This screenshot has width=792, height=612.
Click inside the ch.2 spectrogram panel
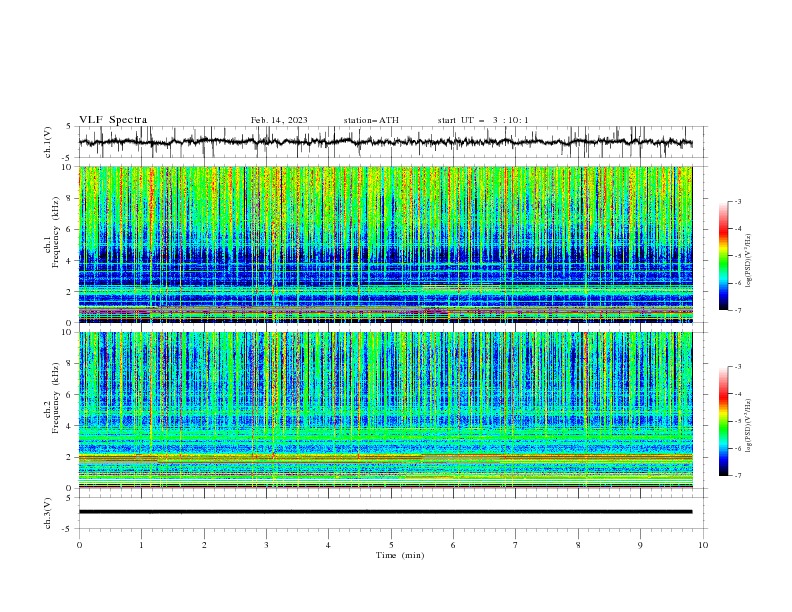tap(385, 410)
